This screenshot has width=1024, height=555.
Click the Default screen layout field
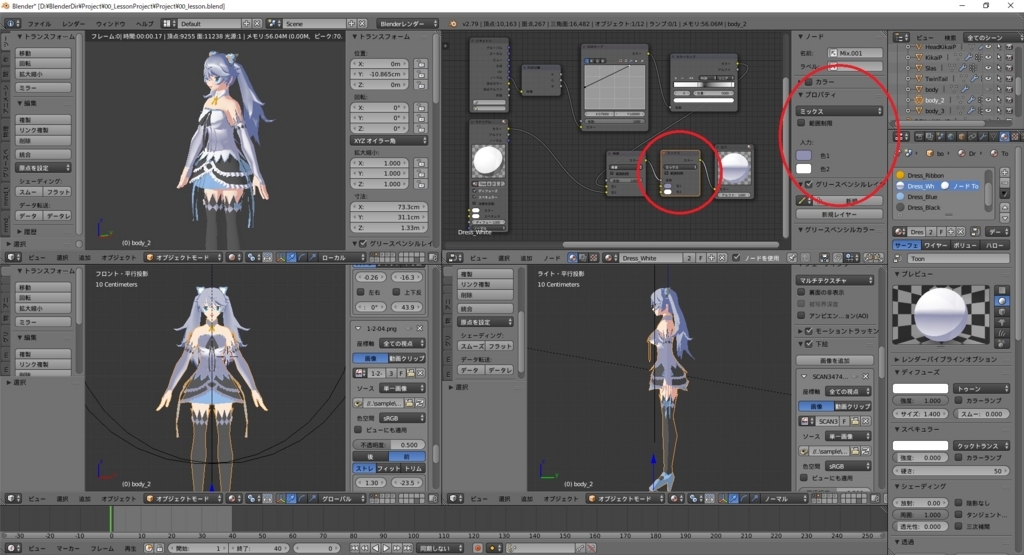pyautogui.click(x=209, y=24)
